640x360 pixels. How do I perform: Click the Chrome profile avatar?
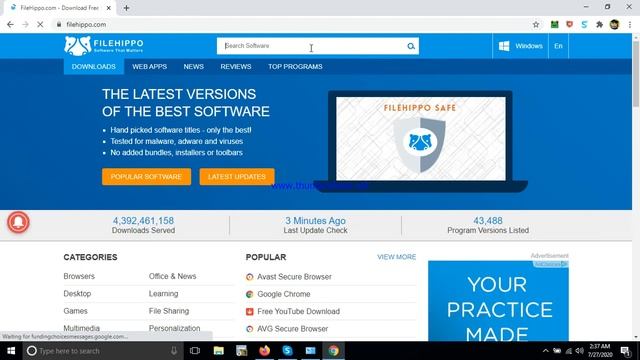pos(614,24)
